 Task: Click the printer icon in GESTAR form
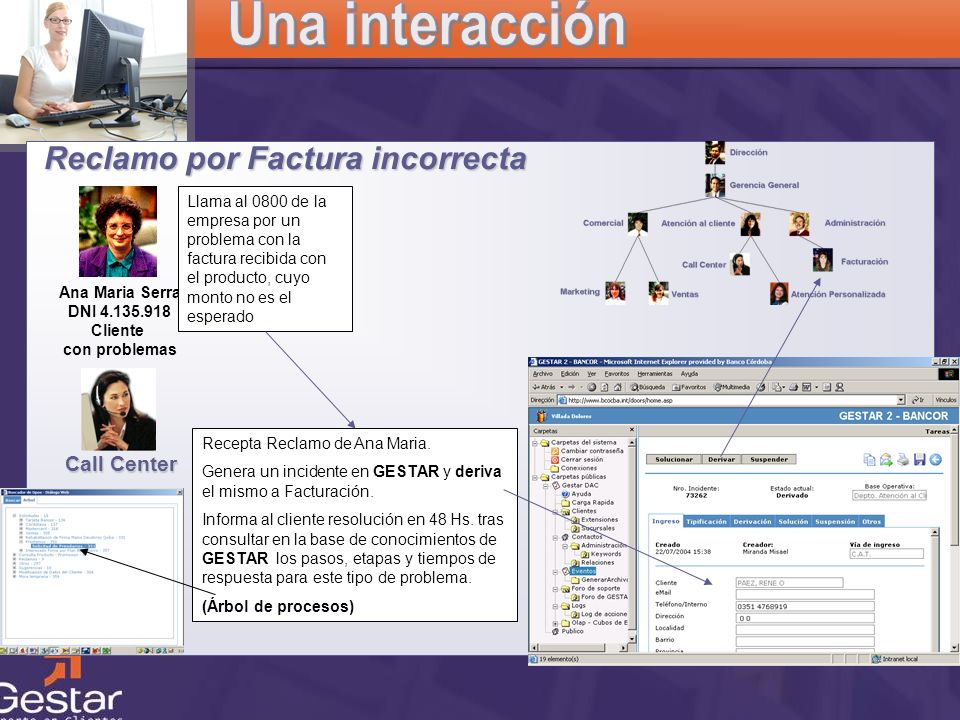tap(902, 459)
